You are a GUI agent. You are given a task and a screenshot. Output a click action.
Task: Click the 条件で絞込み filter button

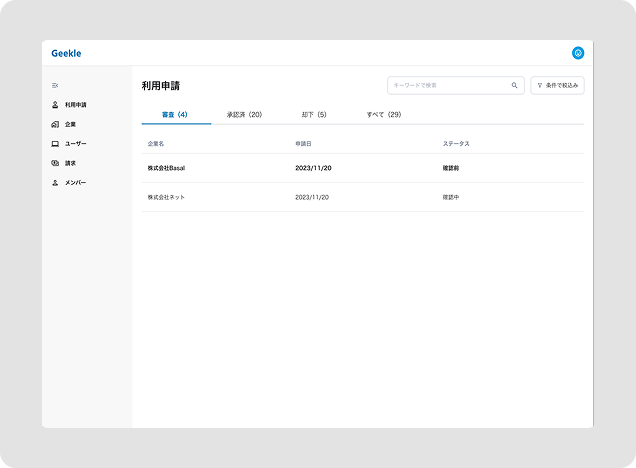click(x=557, y=85)
